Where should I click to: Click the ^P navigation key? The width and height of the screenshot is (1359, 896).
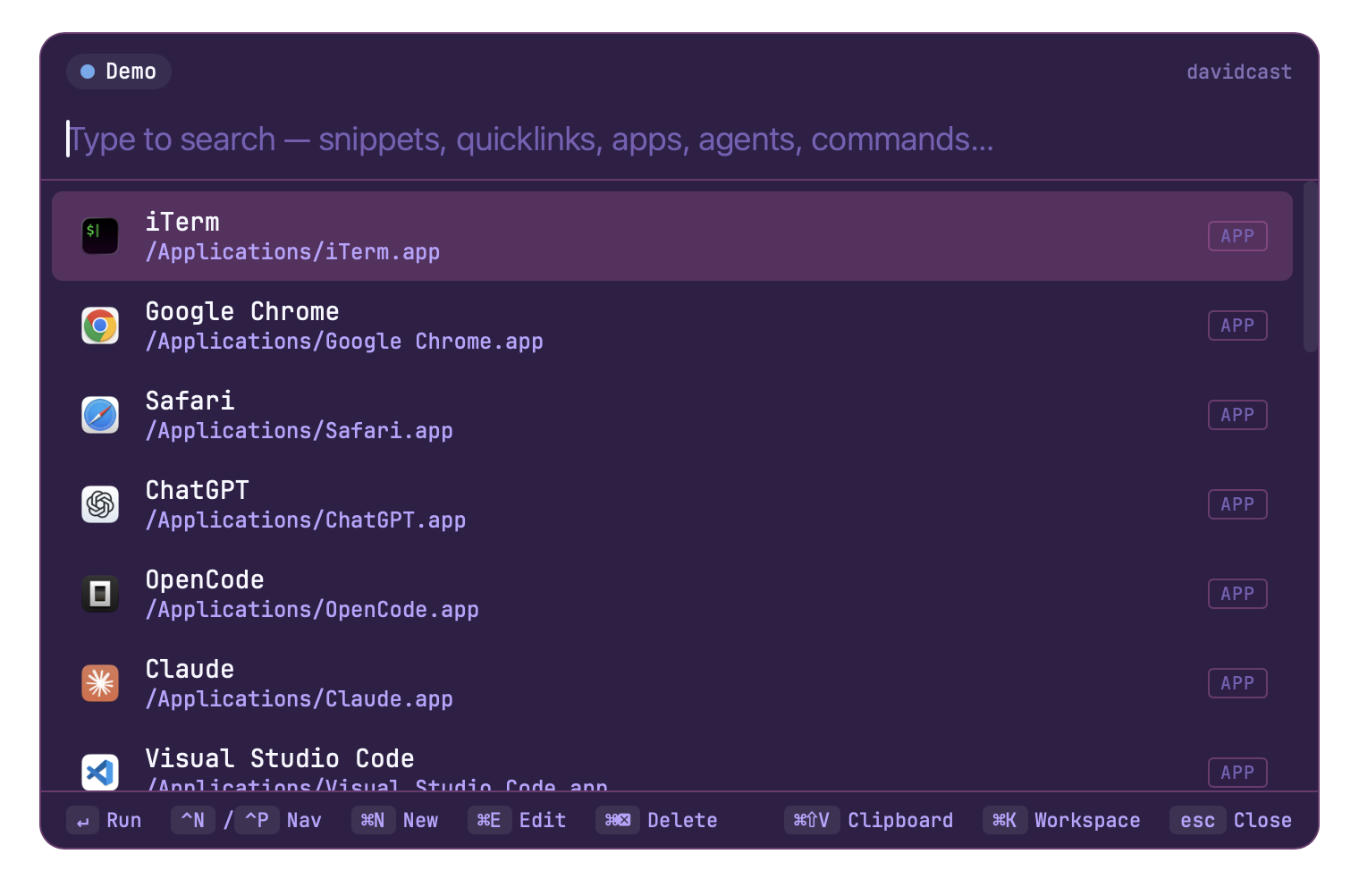point(257,821)
